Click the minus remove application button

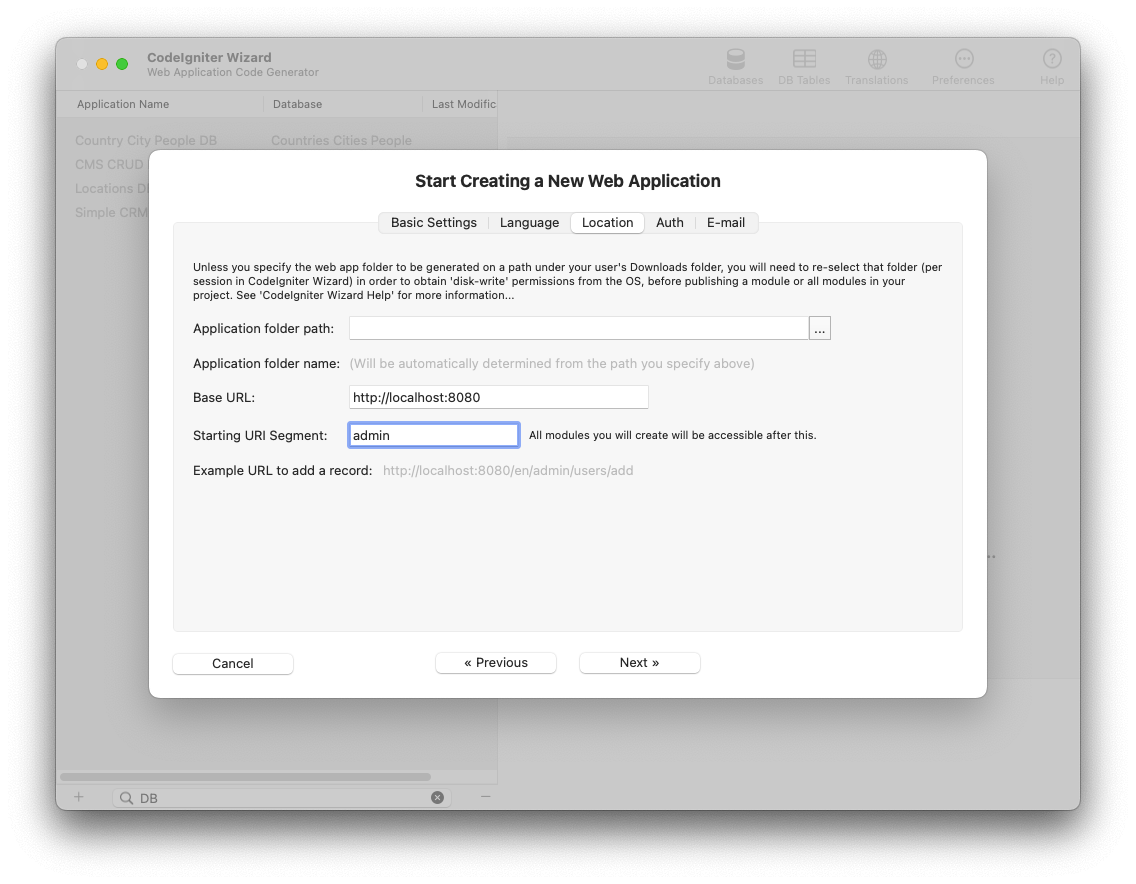click(x=486, y=797)
